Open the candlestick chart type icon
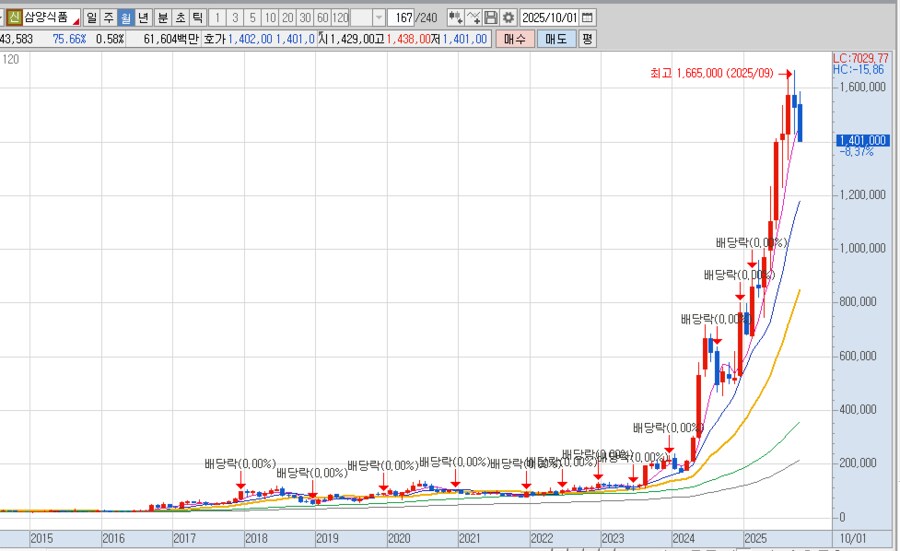This screenshot has width=900, height=551. [455, 18]
